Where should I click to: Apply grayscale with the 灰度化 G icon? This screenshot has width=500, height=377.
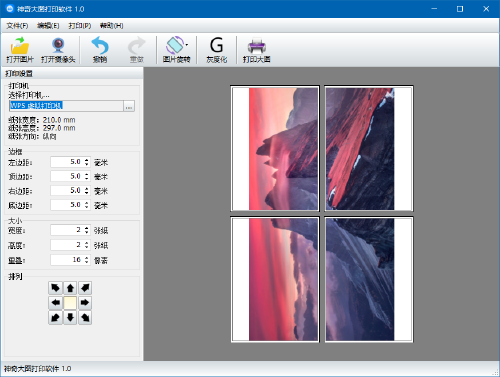[216, 50]
